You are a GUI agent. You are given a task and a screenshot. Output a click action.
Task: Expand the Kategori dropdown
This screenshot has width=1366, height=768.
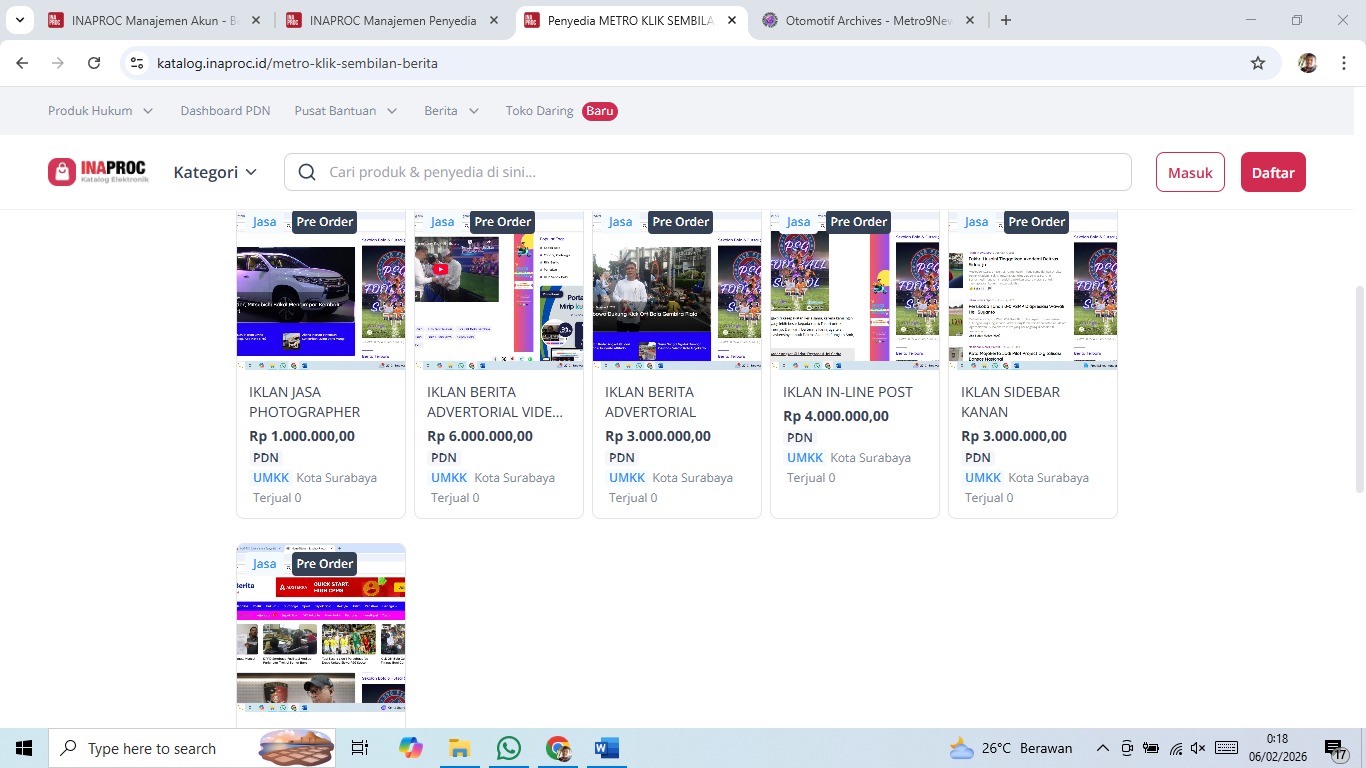pos(215,172)
